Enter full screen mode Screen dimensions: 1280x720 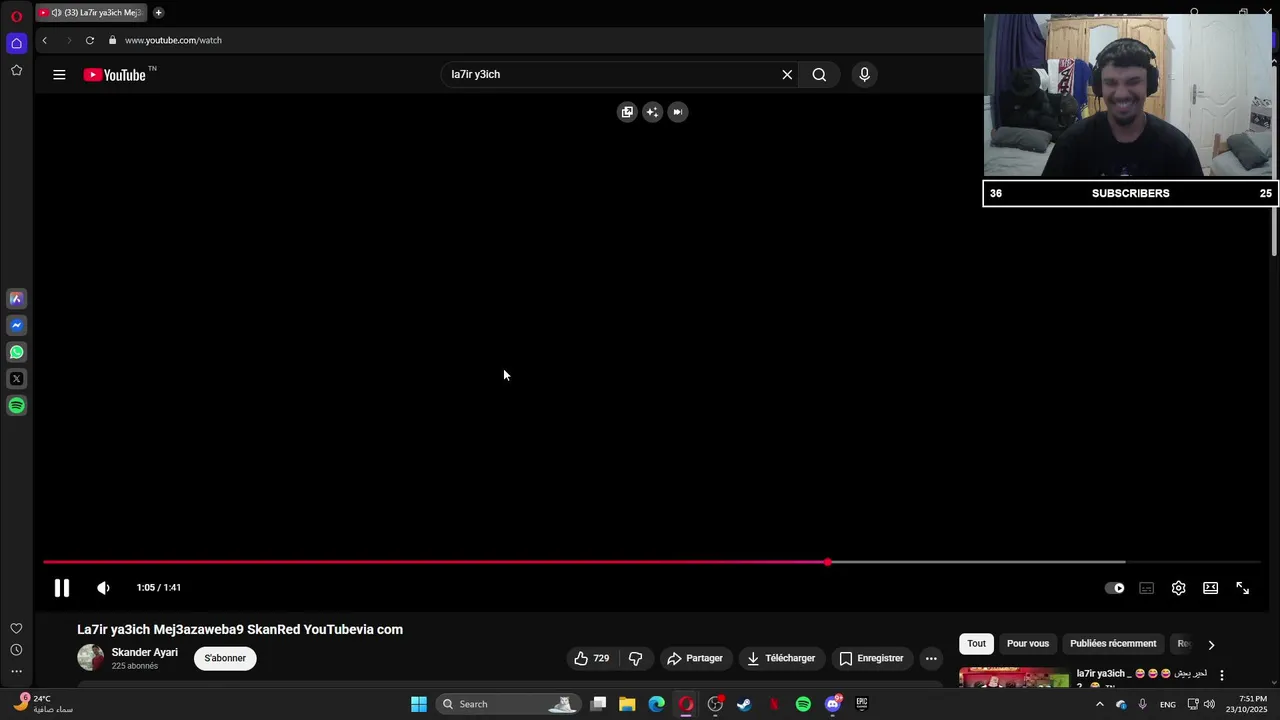click(x=1243, y=588)
